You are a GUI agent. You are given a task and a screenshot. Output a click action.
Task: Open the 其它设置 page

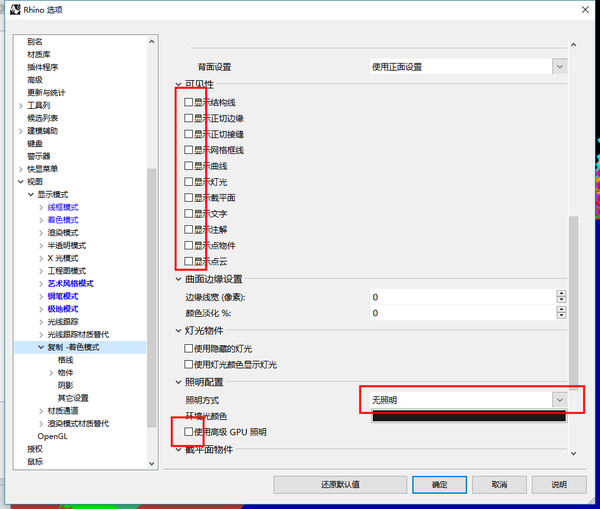(x=73, y=398)
